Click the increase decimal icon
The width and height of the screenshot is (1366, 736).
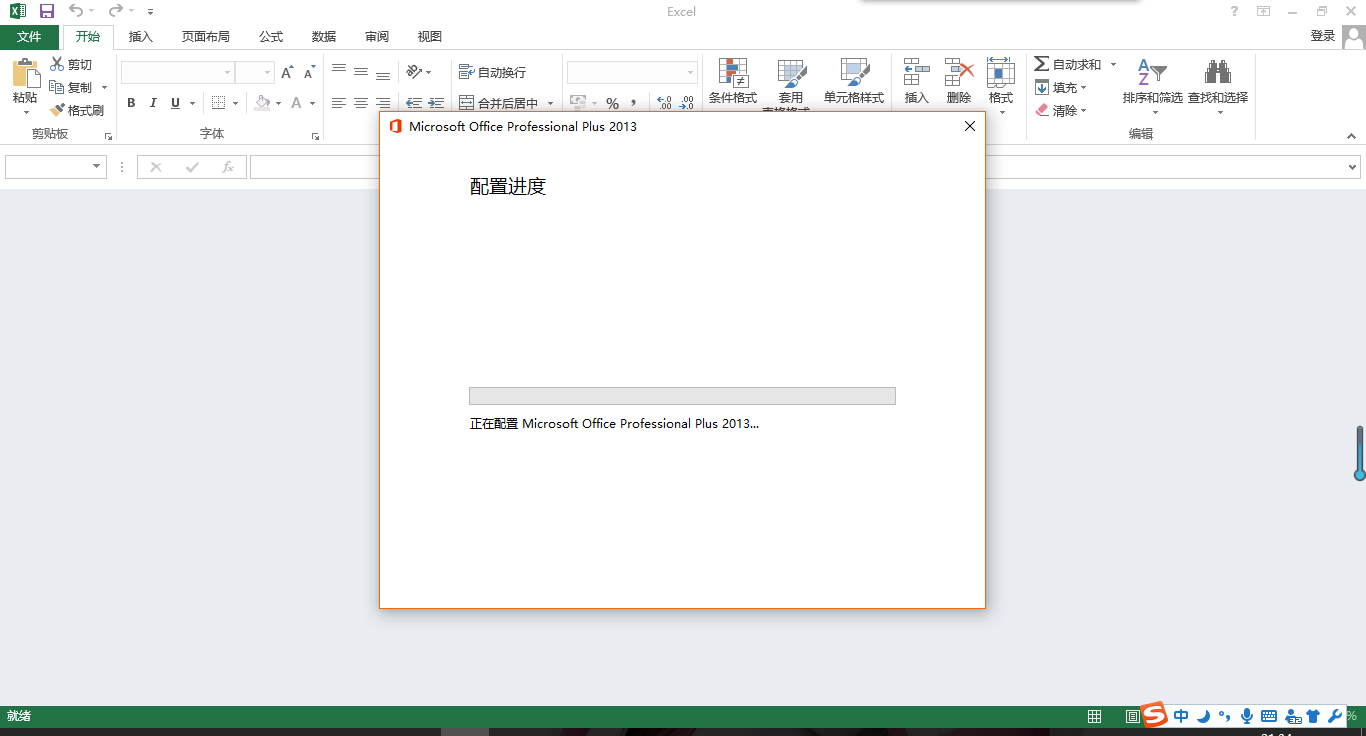click(x=664, y=103)
